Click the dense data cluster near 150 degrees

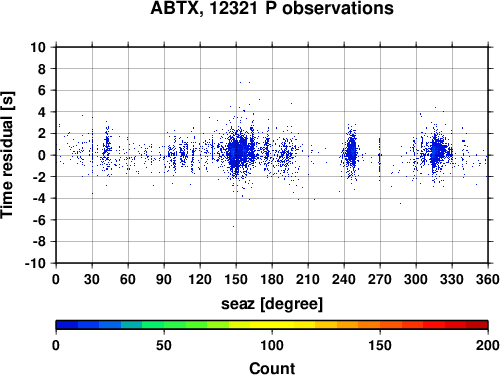pyautogui.click(x=237, y=152)
